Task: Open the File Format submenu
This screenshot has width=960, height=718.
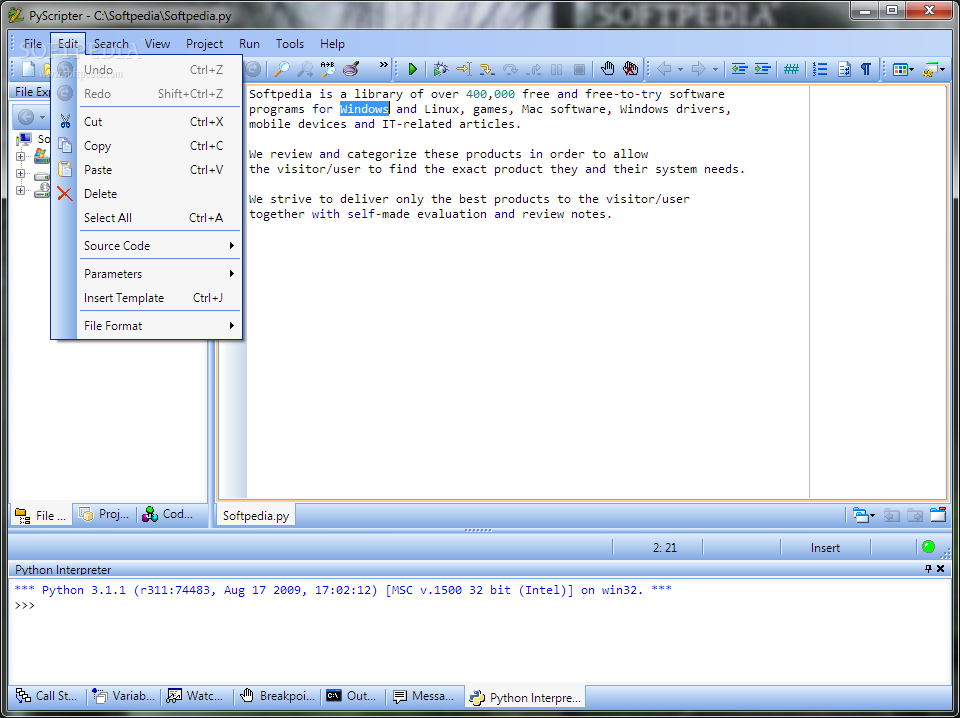Action: point(160,326)
